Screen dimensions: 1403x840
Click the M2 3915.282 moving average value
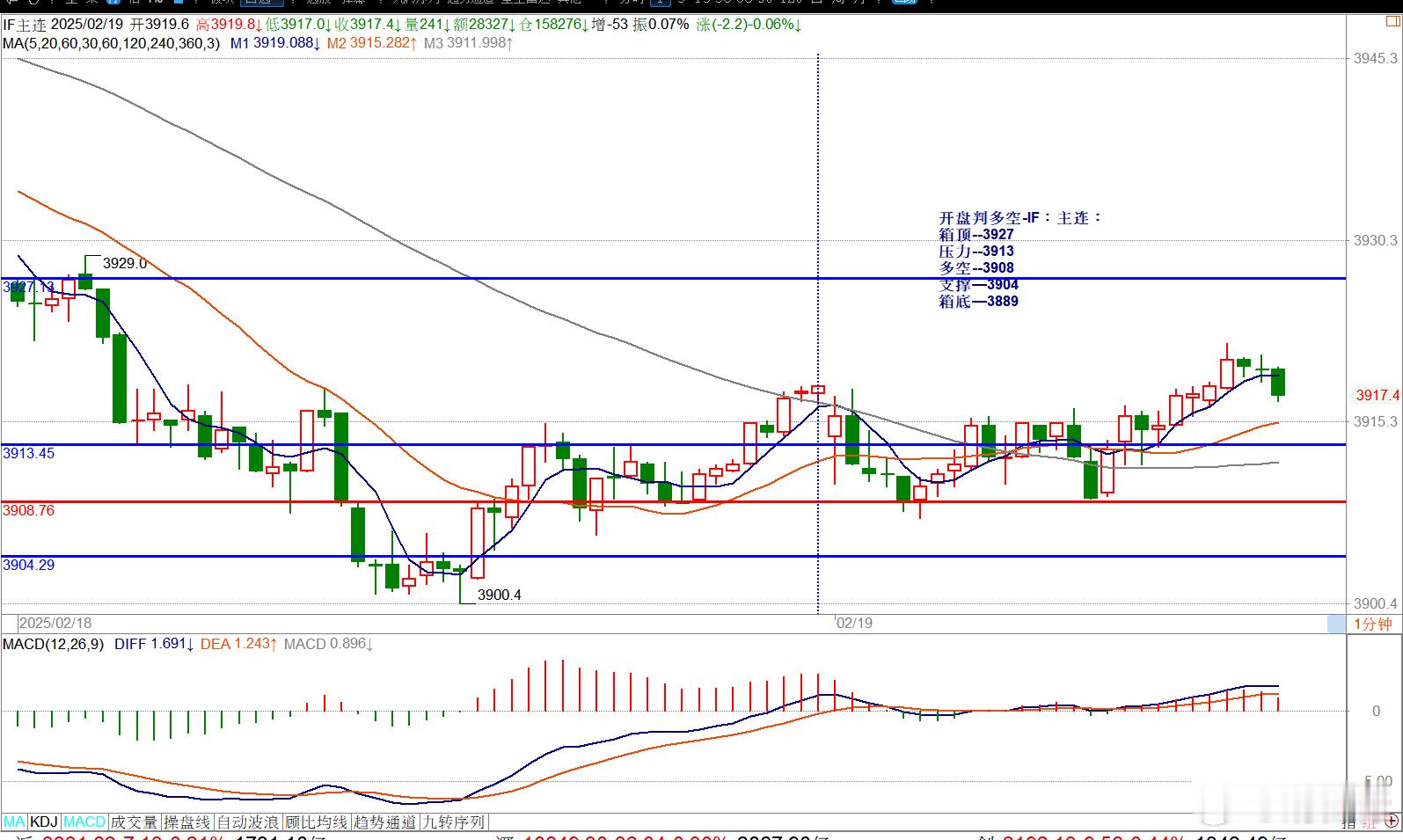[x=371, y=42]
